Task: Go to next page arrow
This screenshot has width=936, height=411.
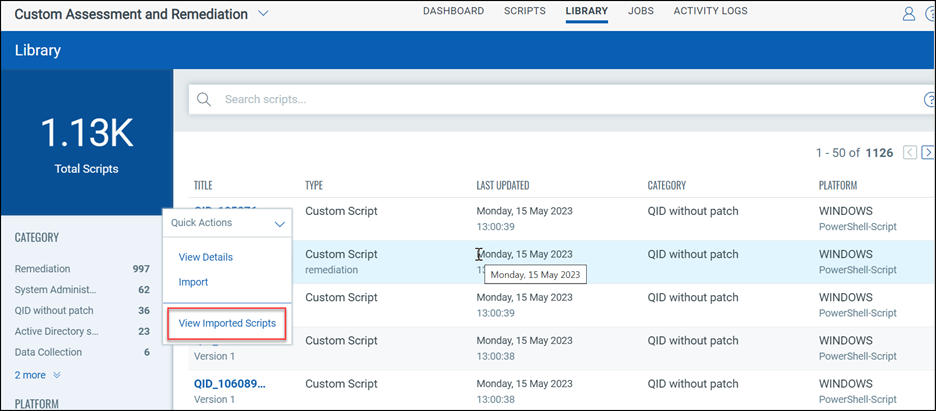Action: point(928,153)
